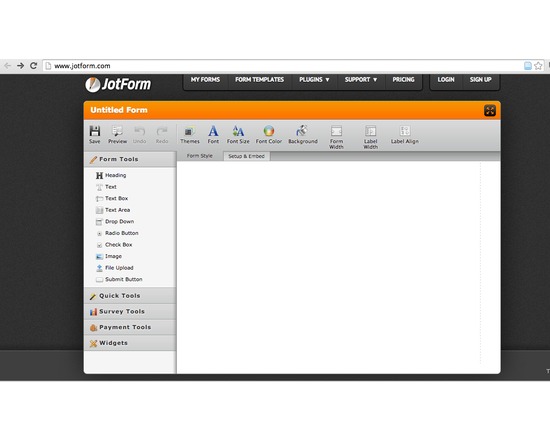Expand the Payment Tools section
Image resolution: width=550 pixels, height=440 pixels.
[130, 327]
